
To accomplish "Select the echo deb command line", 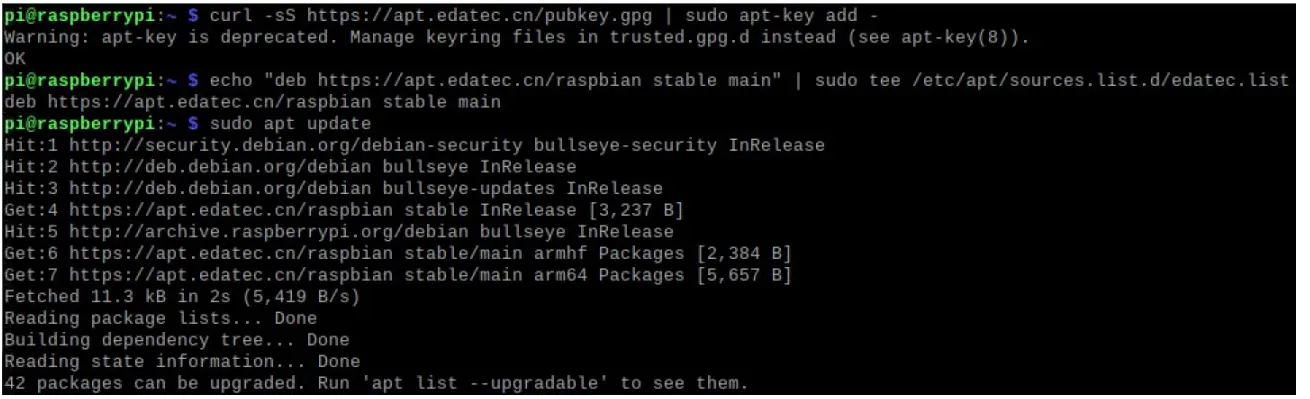I will pyautogui.click(x=646, y=80).
